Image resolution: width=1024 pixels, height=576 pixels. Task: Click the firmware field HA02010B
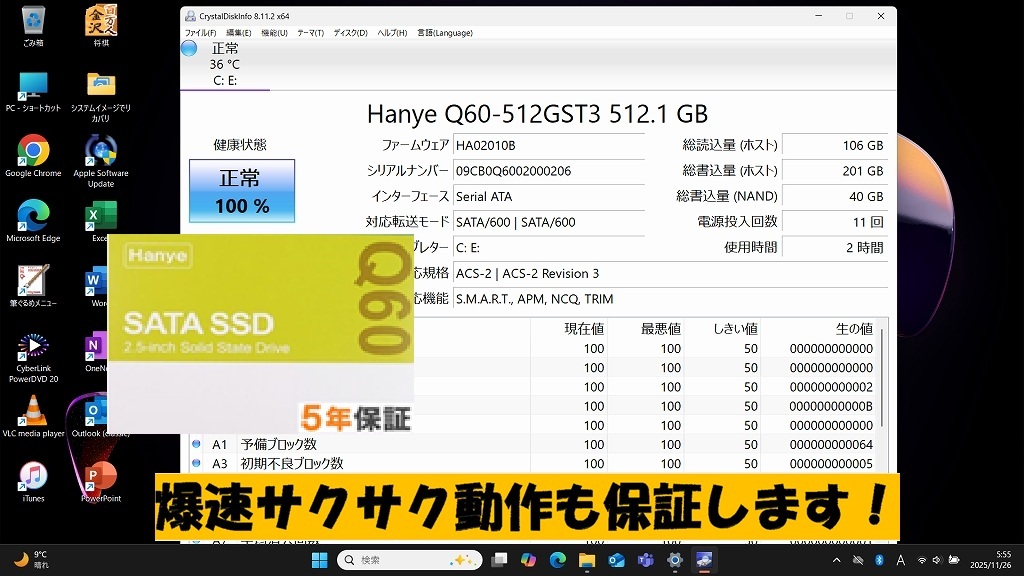[x=549, y=145]
